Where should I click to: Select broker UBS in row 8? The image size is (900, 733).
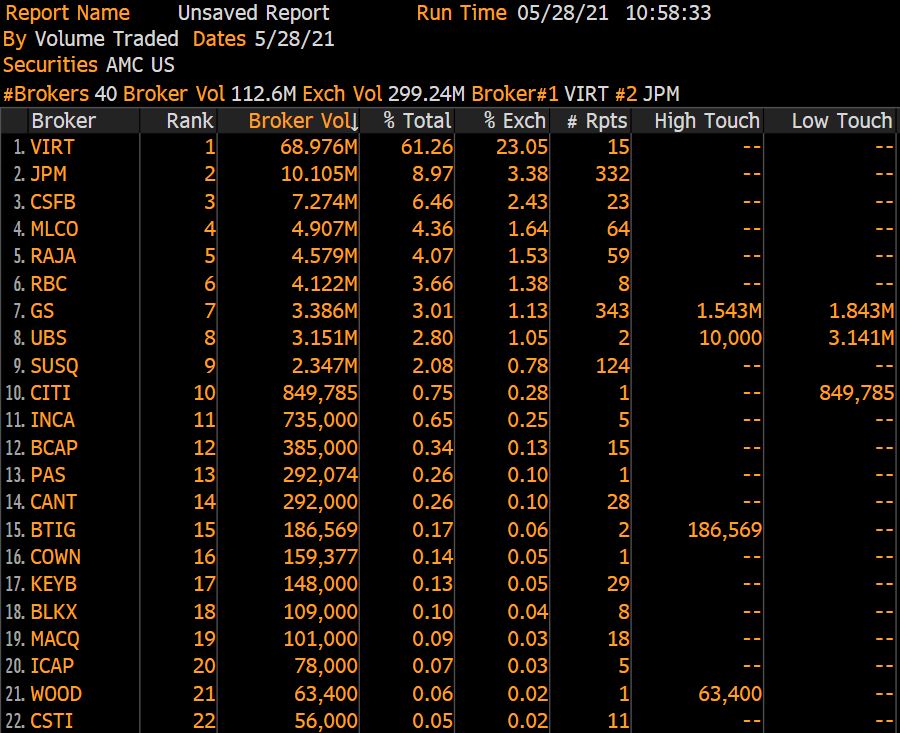[48, 338]
